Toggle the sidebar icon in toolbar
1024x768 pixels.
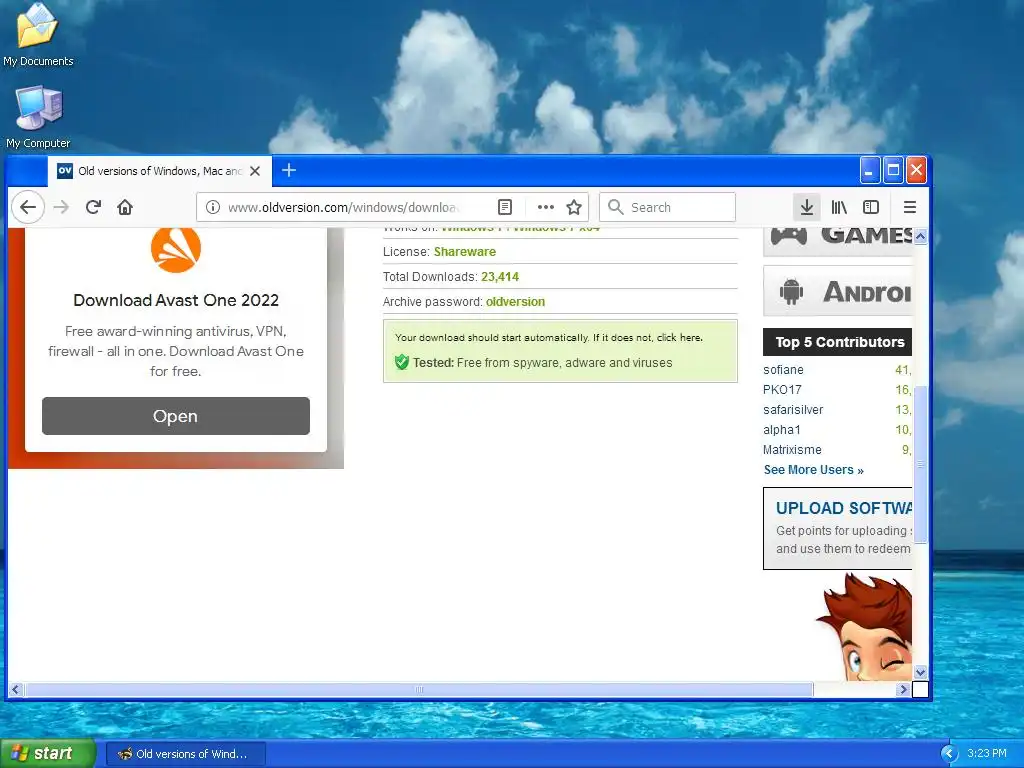871,207
